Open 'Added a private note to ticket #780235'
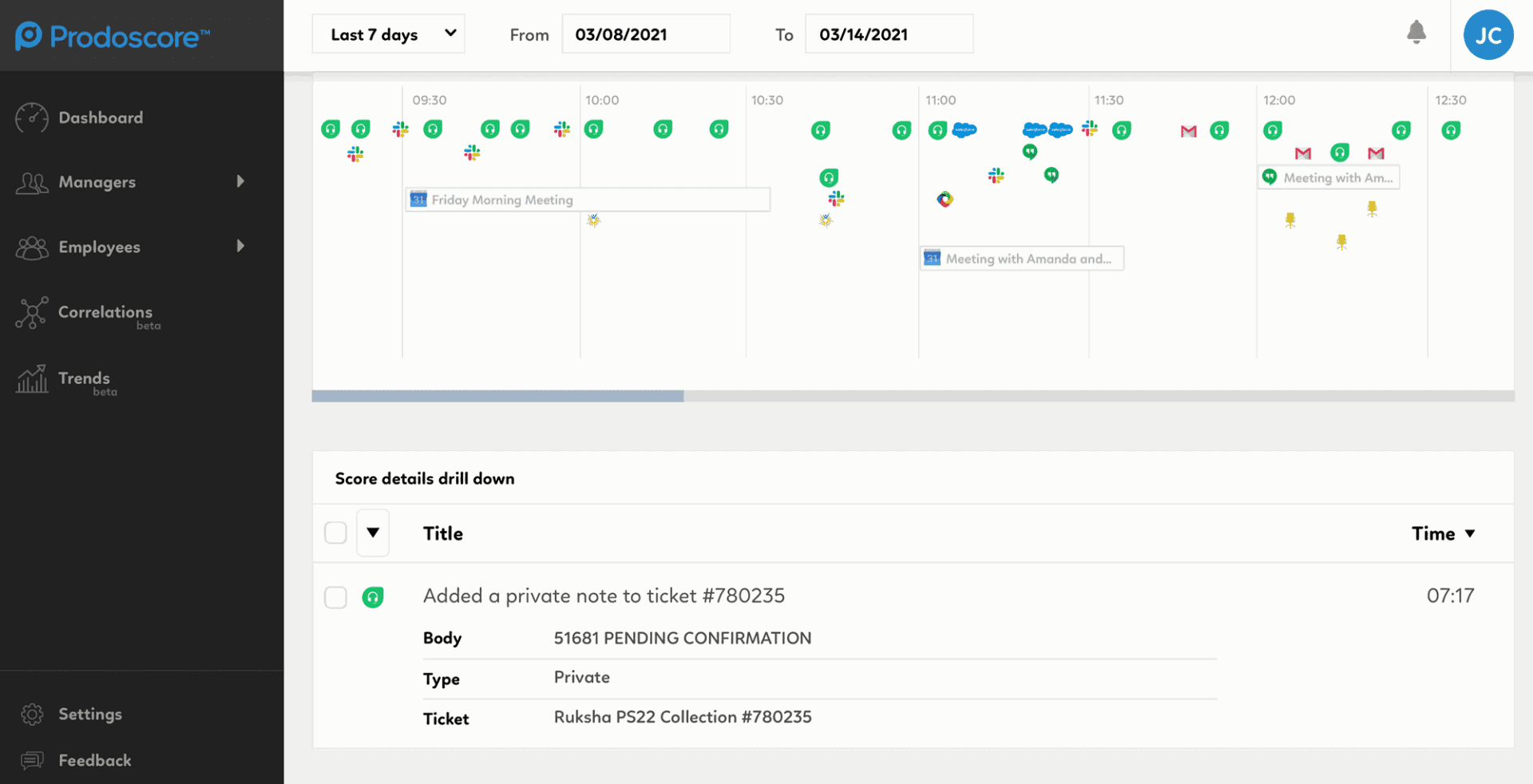Viewport: 1533px width, 784px height. point(604,596)
